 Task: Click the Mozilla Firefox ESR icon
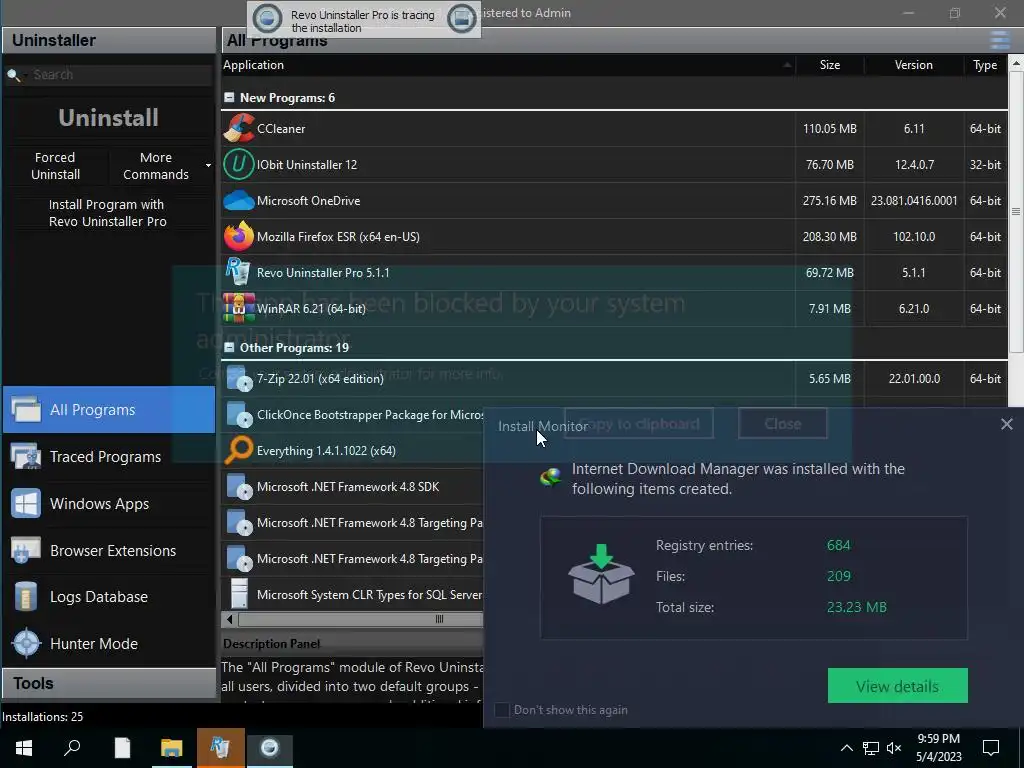click(238, 236)
